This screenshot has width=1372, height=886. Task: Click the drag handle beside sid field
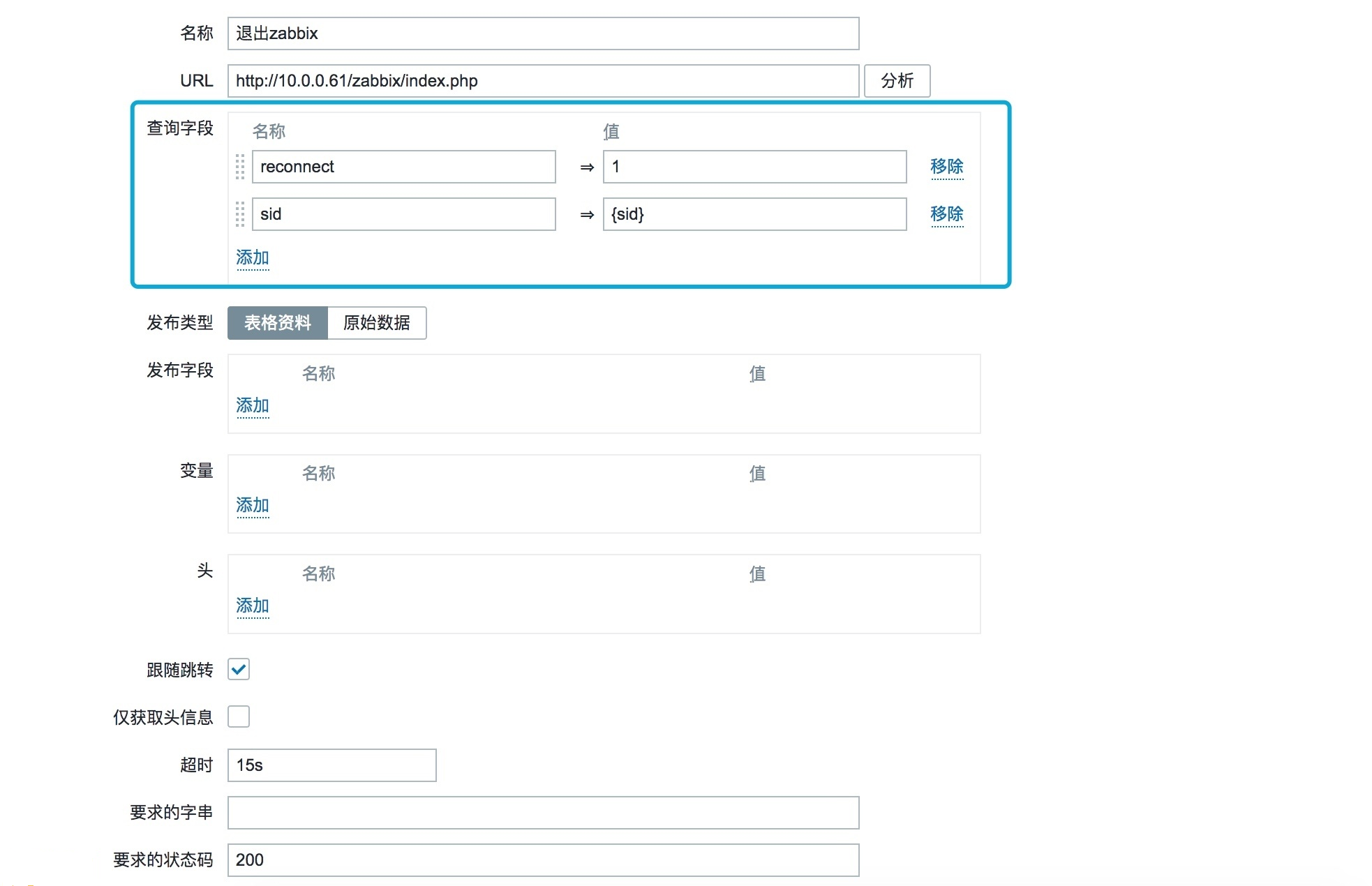click(240, 214)
